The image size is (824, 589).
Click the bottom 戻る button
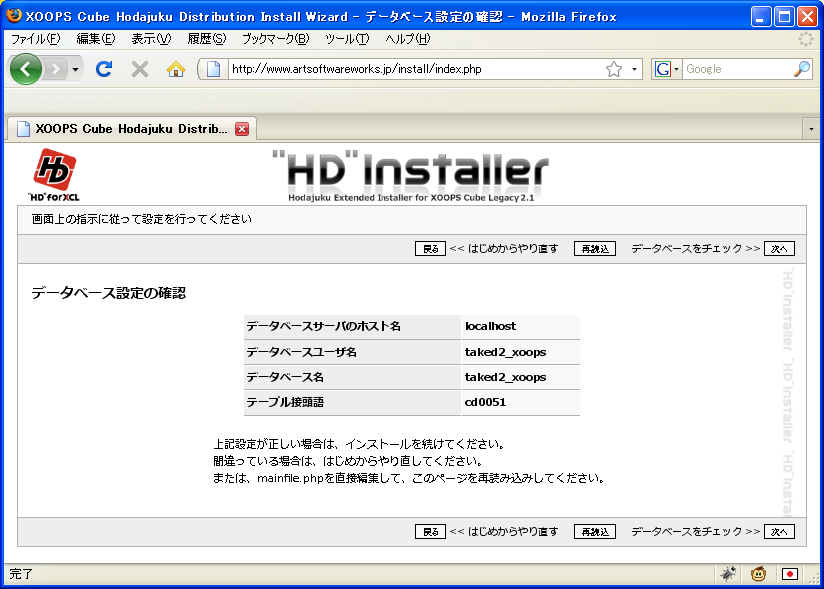[x=430, y=532]
